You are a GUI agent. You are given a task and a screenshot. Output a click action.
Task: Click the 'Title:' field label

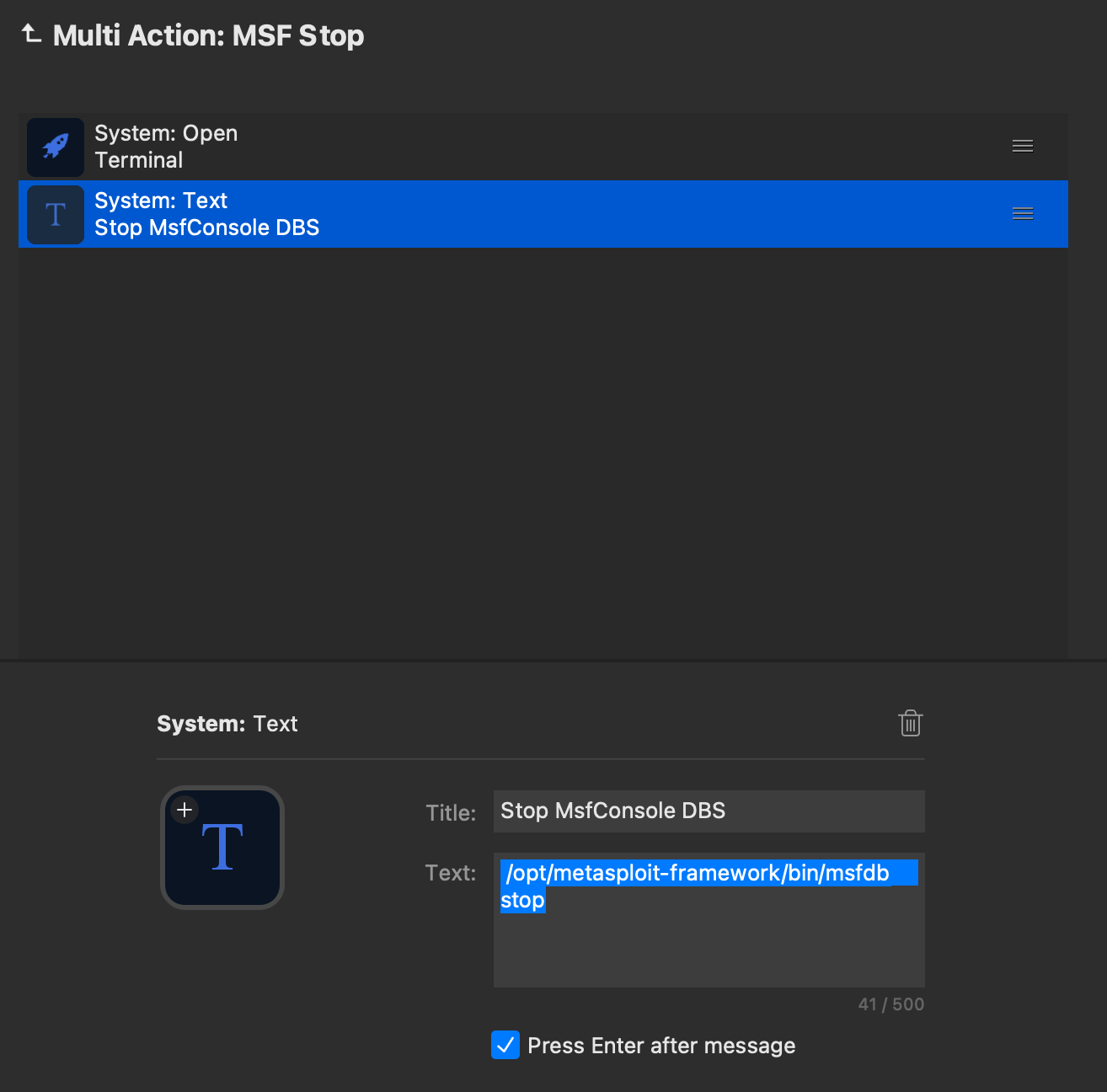pos(451,813)
